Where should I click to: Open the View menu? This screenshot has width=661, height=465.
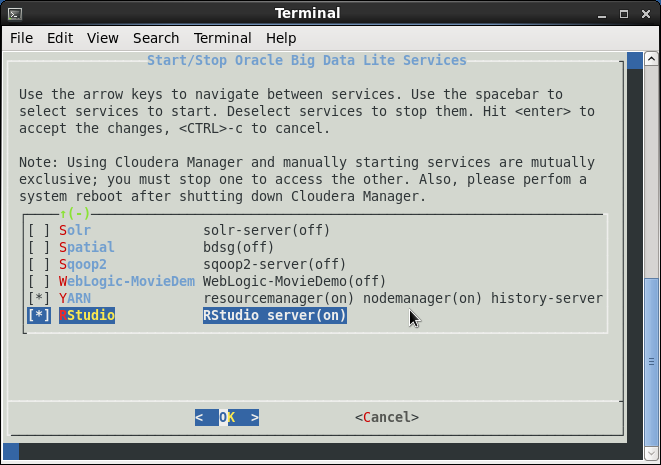[102, 38]
